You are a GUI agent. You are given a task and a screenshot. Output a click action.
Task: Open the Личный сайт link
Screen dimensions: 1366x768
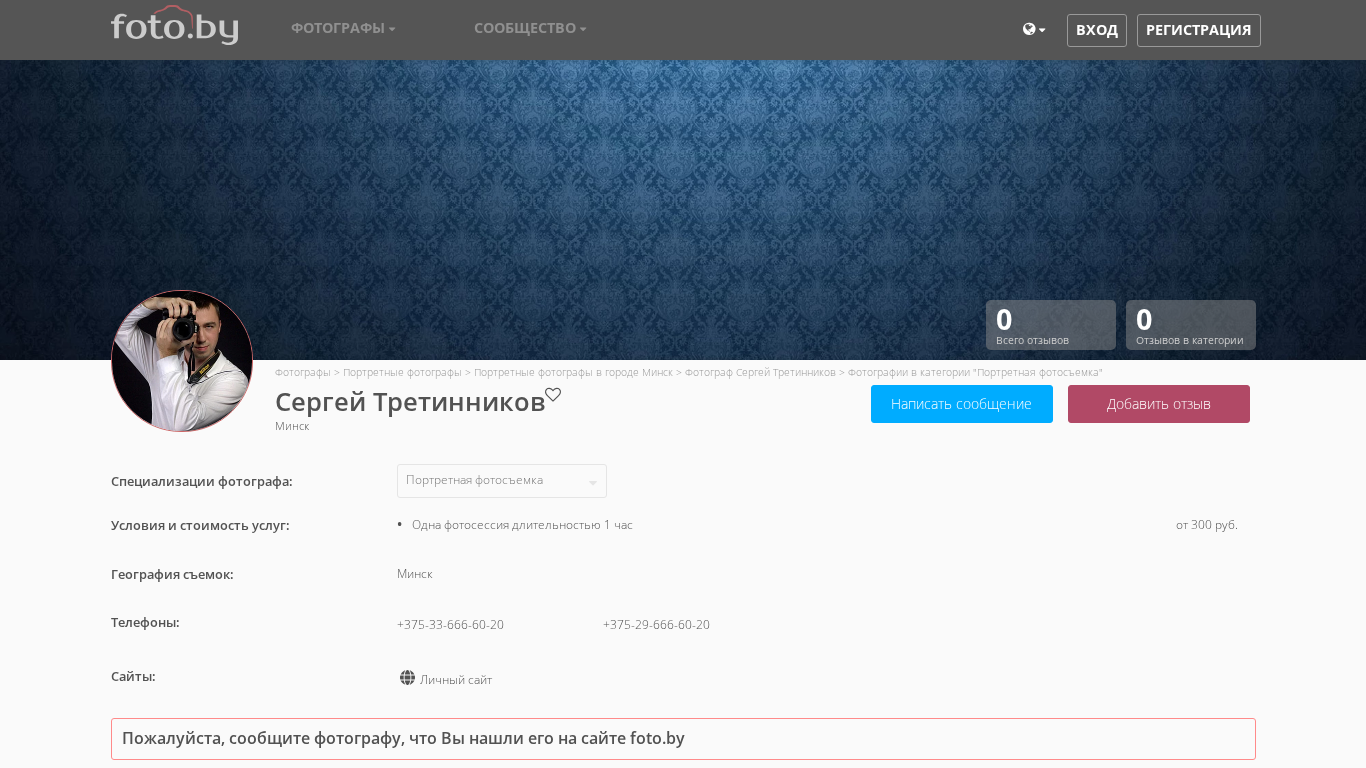456,680
